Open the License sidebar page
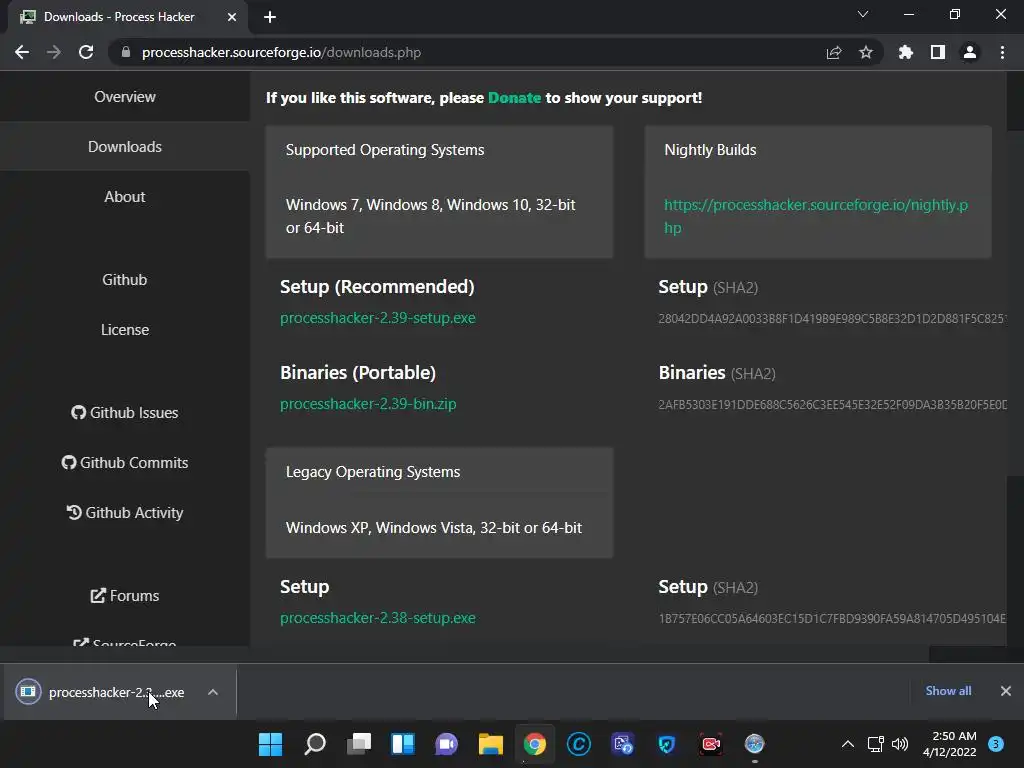This screenshot has height=768, width=1024. 125,330
